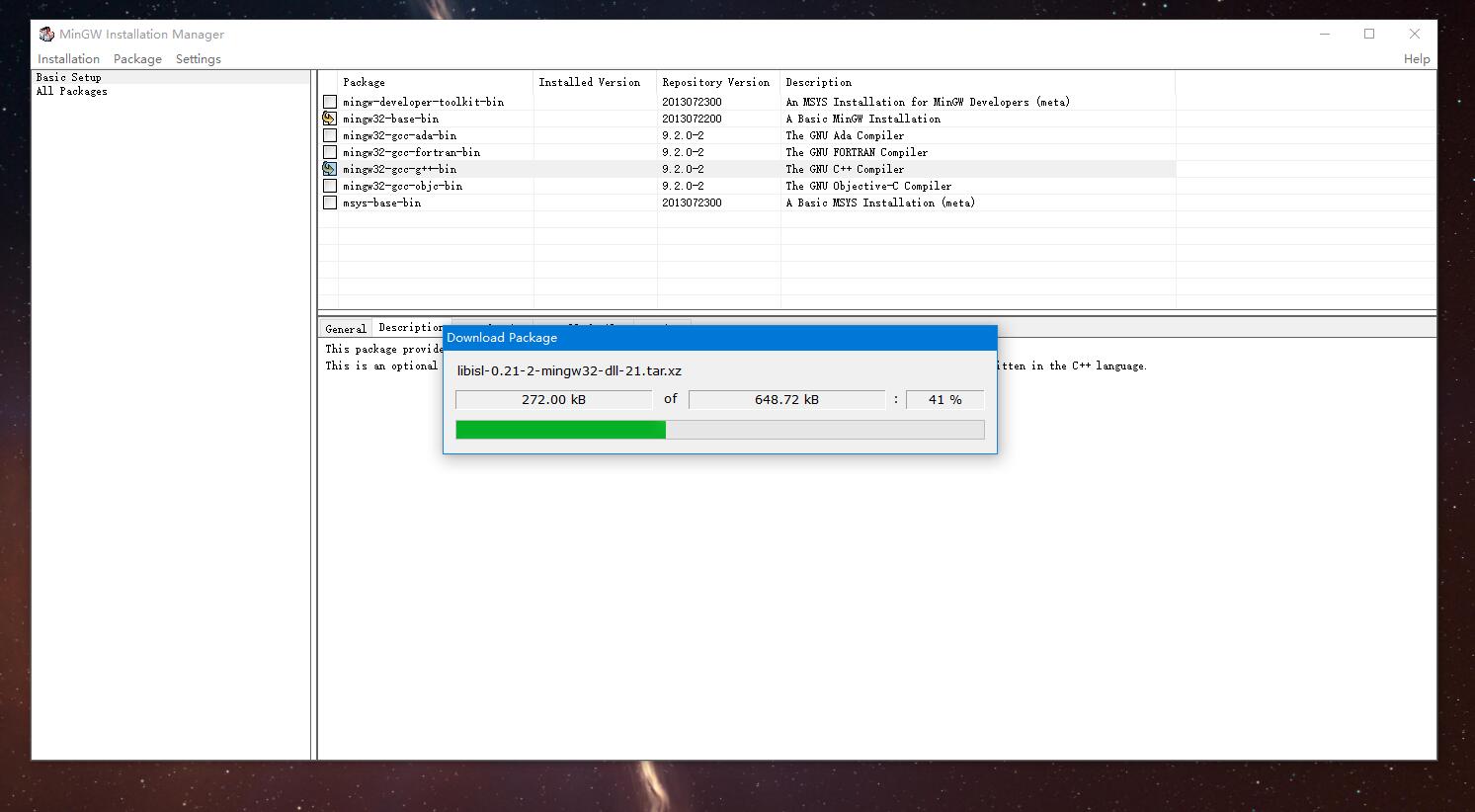Click the 648.72 kB total size field
Viewport: 1475px width, 812px height.
[x=786, y=399]
